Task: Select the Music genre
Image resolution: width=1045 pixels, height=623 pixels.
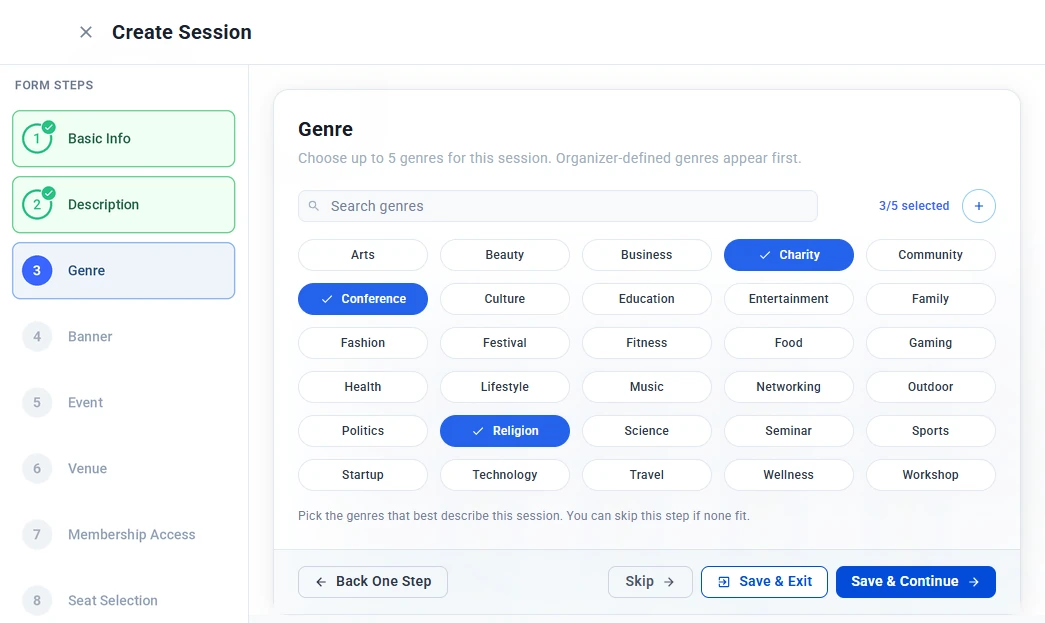Action: (x=646, y=386)
